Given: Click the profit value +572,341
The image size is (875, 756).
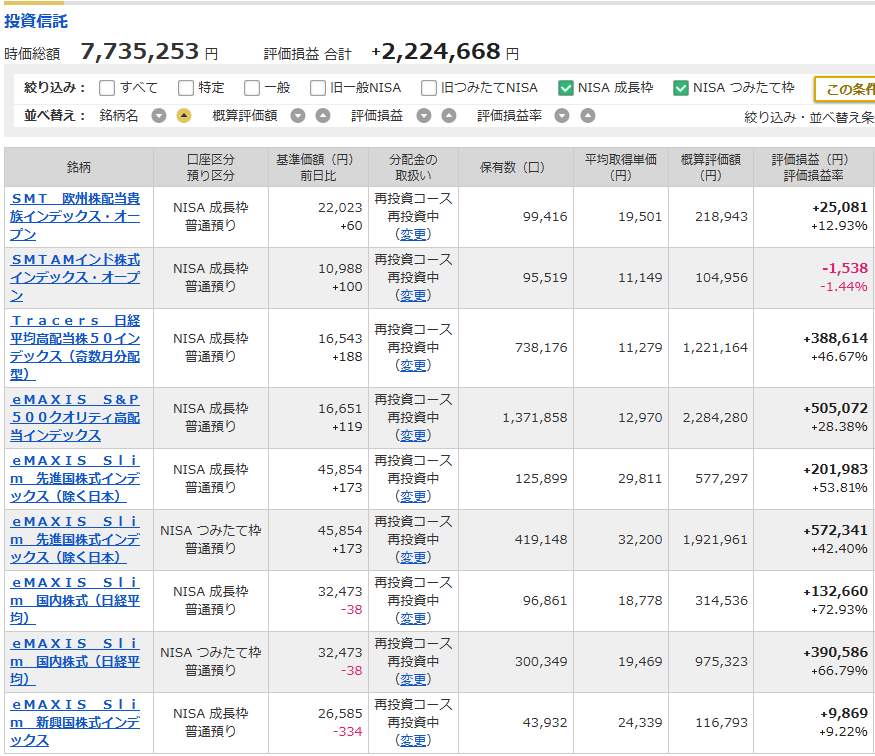Looking at the screenshot, I should (835, 531).
